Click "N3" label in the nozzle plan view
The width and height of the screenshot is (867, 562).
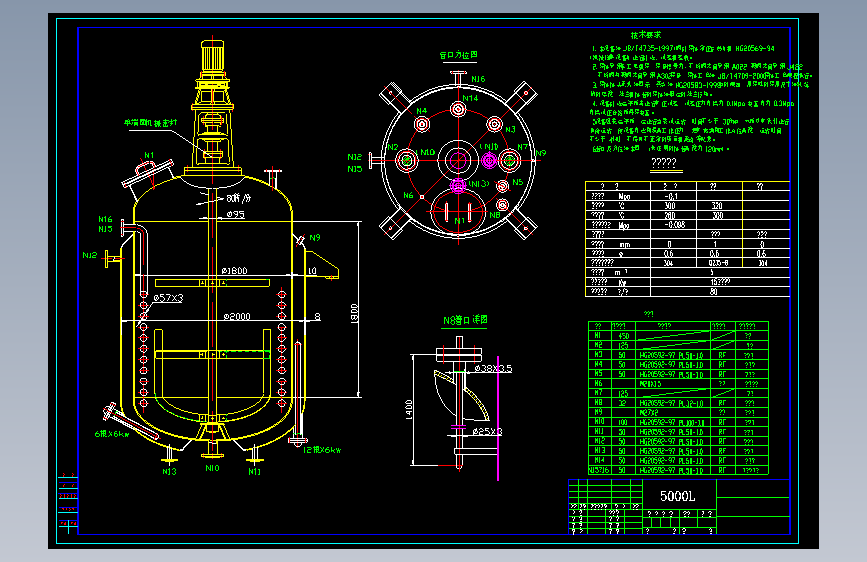pos(510,129)
